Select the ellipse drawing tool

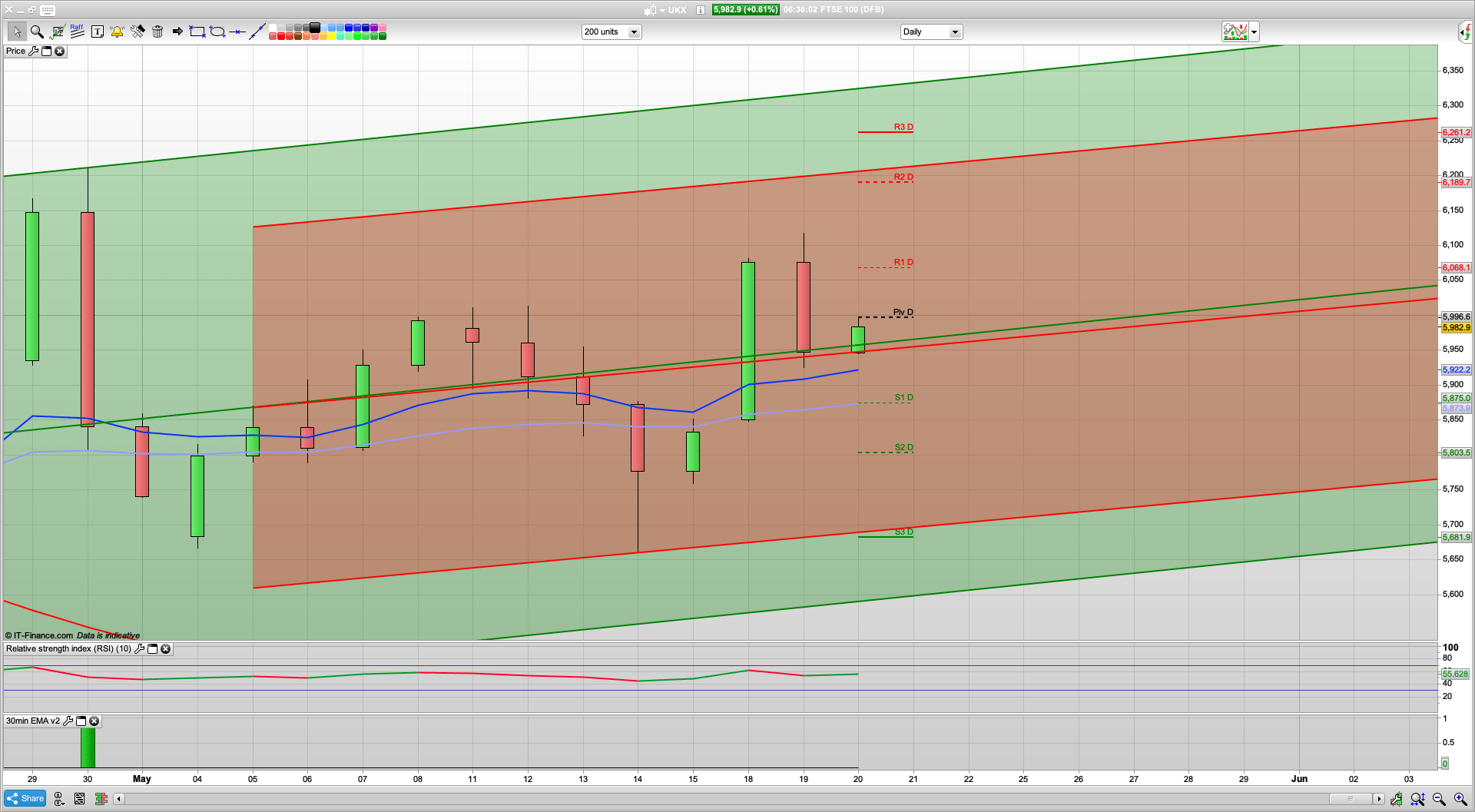click(x=217, y=31)
